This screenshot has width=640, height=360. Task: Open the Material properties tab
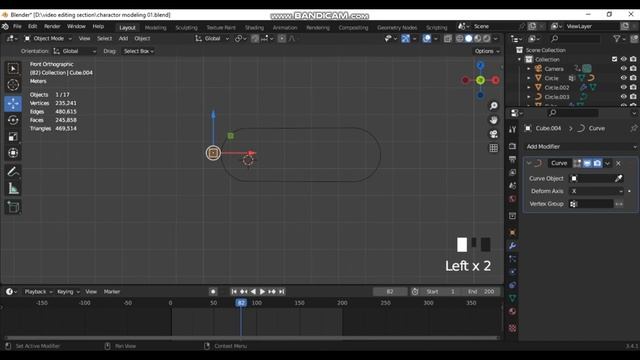point(512,312)
